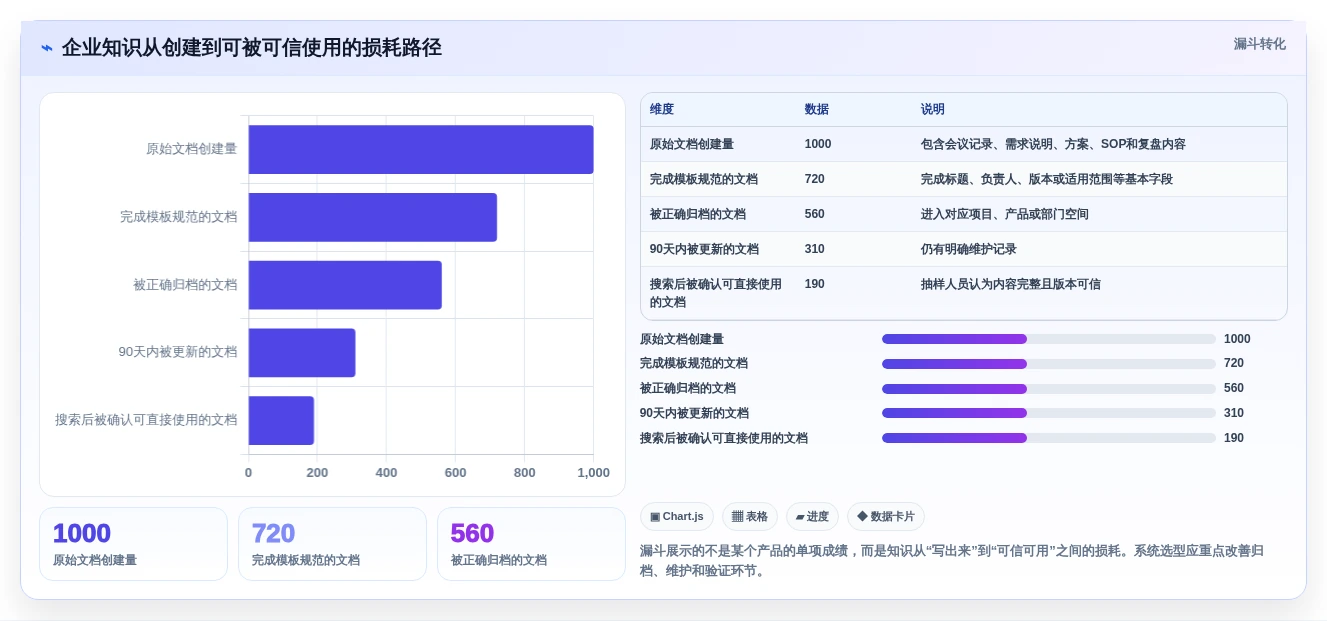Select the table cell 搜索后被确认可直接使用的文档
1327x621 pixels.
coord(716,293)
